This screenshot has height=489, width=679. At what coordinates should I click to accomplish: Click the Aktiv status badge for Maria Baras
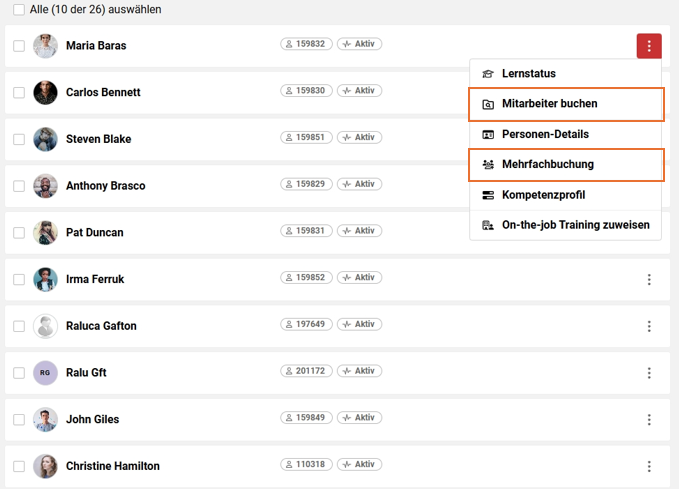tap(359, 44)
